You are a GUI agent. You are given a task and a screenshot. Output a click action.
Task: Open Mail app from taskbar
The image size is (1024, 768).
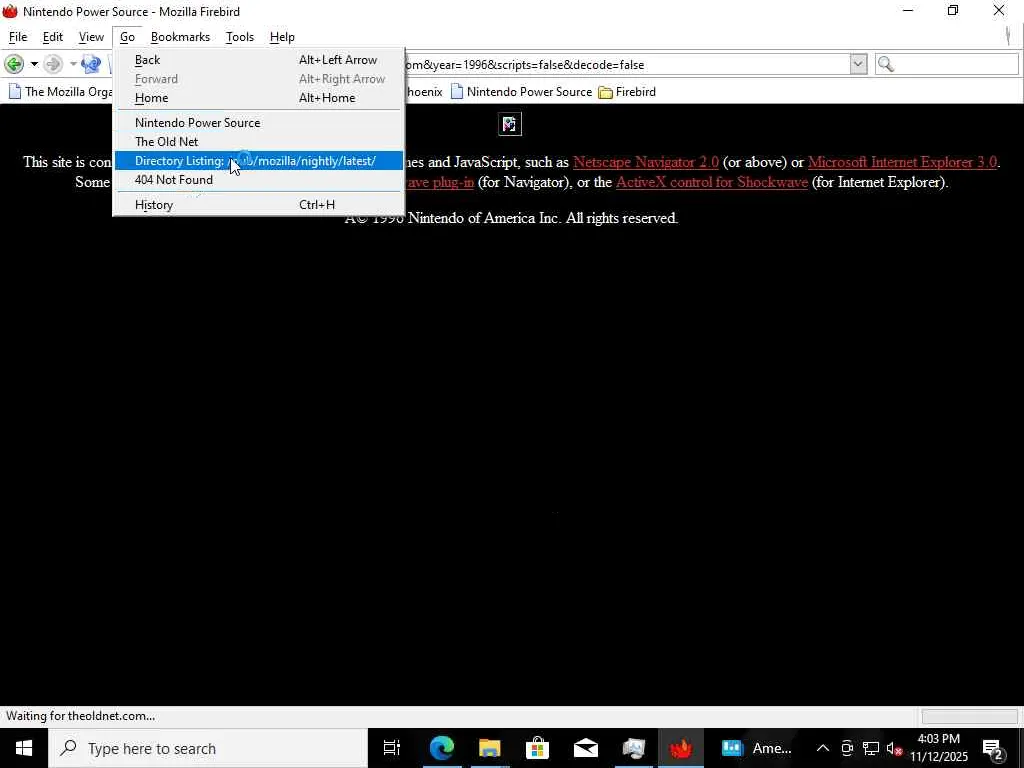click(585, 748)
